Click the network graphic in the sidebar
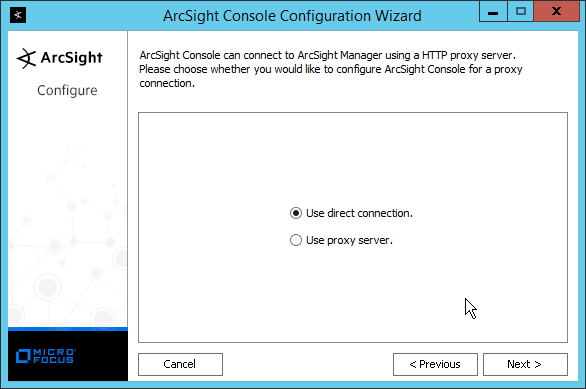The height and width of the screenshot is (389, 586). click(68, 235)
